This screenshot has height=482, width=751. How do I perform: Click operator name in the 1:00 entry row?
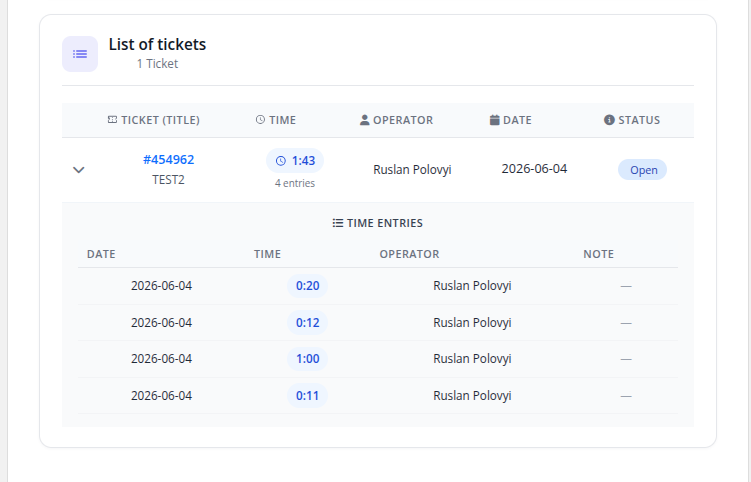pyautogui.click(x=472, y=359)
